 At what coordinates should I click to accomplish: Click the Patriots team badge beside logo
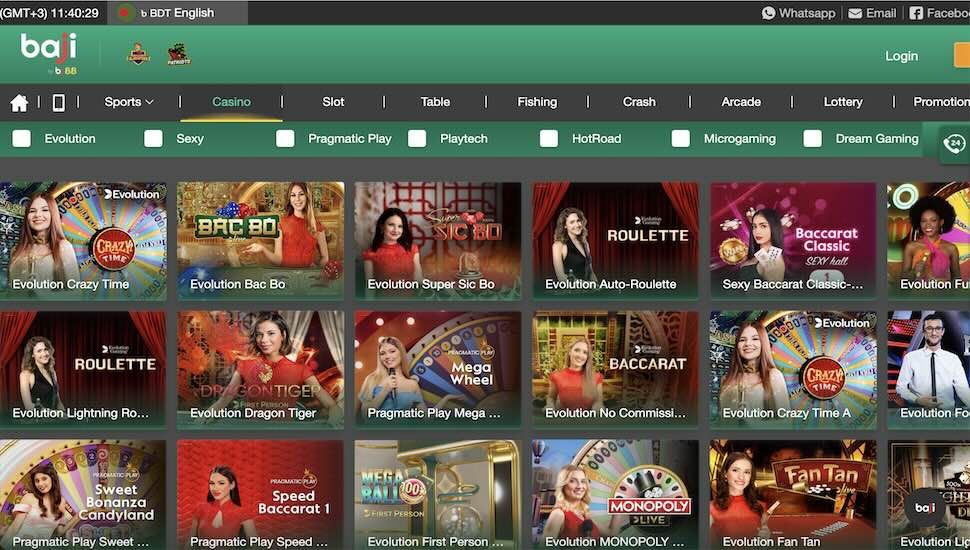179,54
